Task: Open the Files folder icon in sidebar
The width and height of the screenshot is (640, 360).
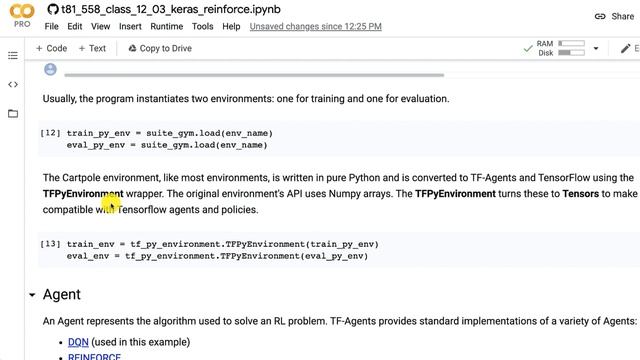Action: [x=13, y=113]
